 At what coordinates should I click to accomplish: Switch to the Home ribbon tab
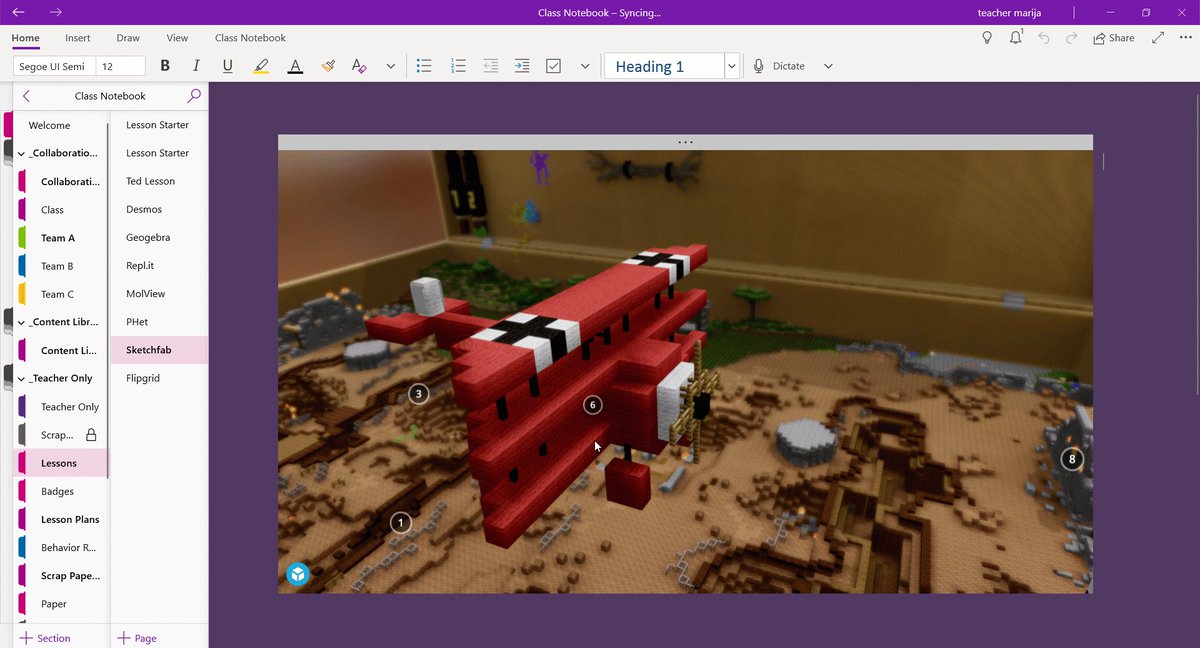(26, 38)
